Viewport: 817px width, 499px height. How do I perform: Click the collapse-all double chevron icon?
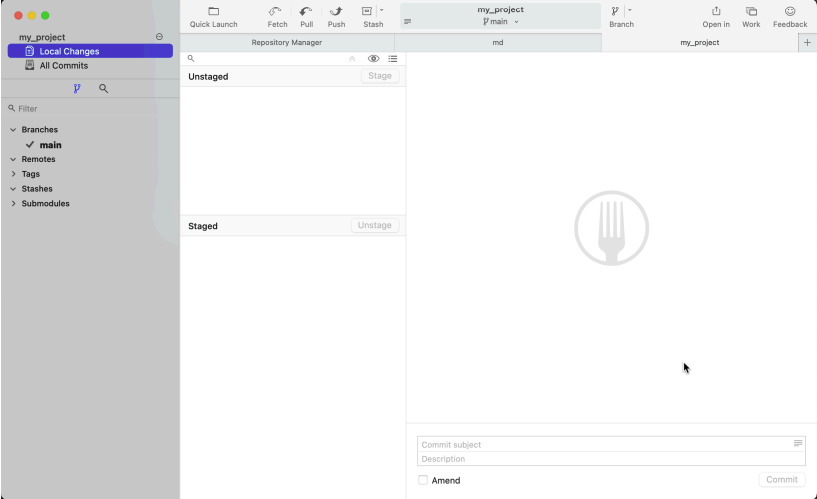pos(352,59)
